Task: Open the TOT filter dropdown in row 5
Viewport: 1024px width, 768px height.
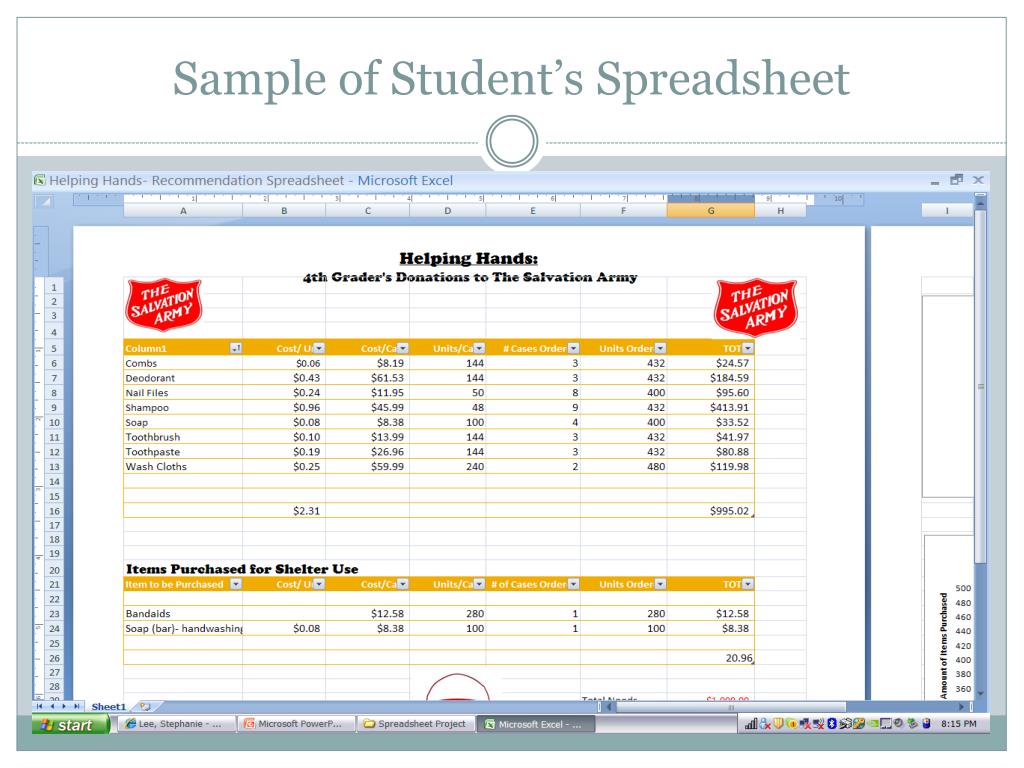Action: click(x=748, y=349)
